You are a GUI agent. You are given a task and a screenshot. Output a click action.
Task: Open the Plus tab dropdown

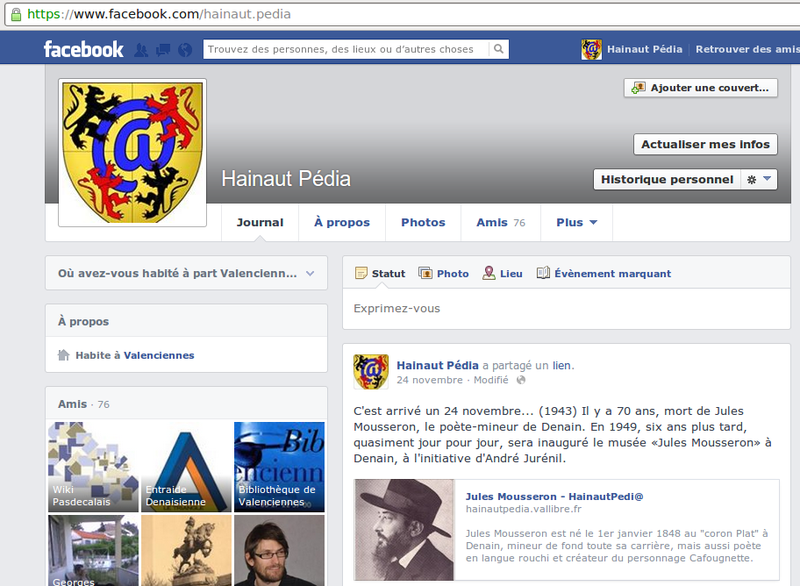[575, 222]
